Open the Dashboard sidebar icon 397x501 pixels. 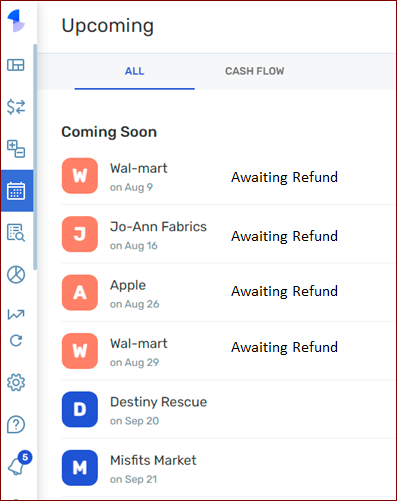(16, 65)
